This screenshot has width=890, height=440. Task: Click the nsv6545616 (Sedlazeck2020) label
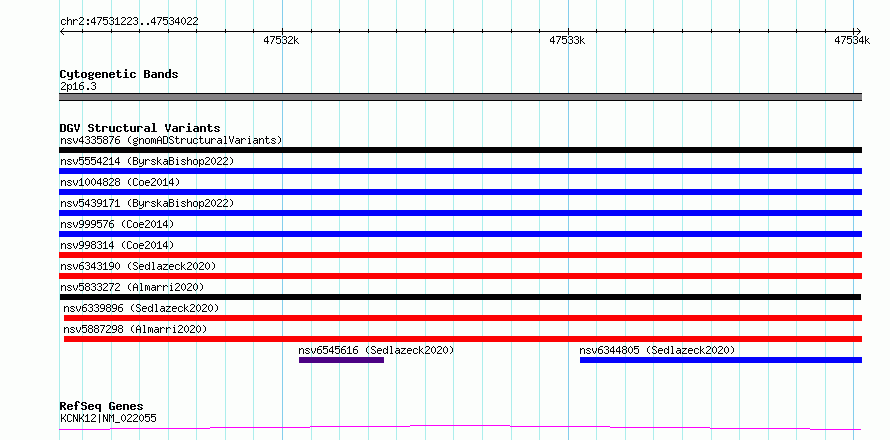377,350
